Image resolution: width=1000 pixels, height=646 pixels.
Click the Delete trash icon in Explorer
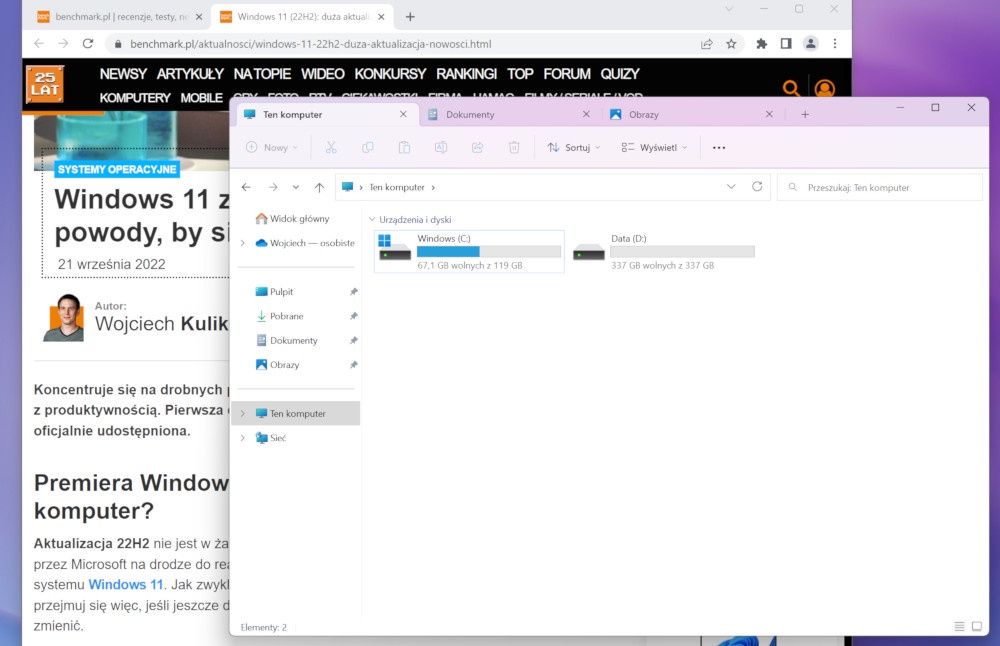(x=514, y=147)
